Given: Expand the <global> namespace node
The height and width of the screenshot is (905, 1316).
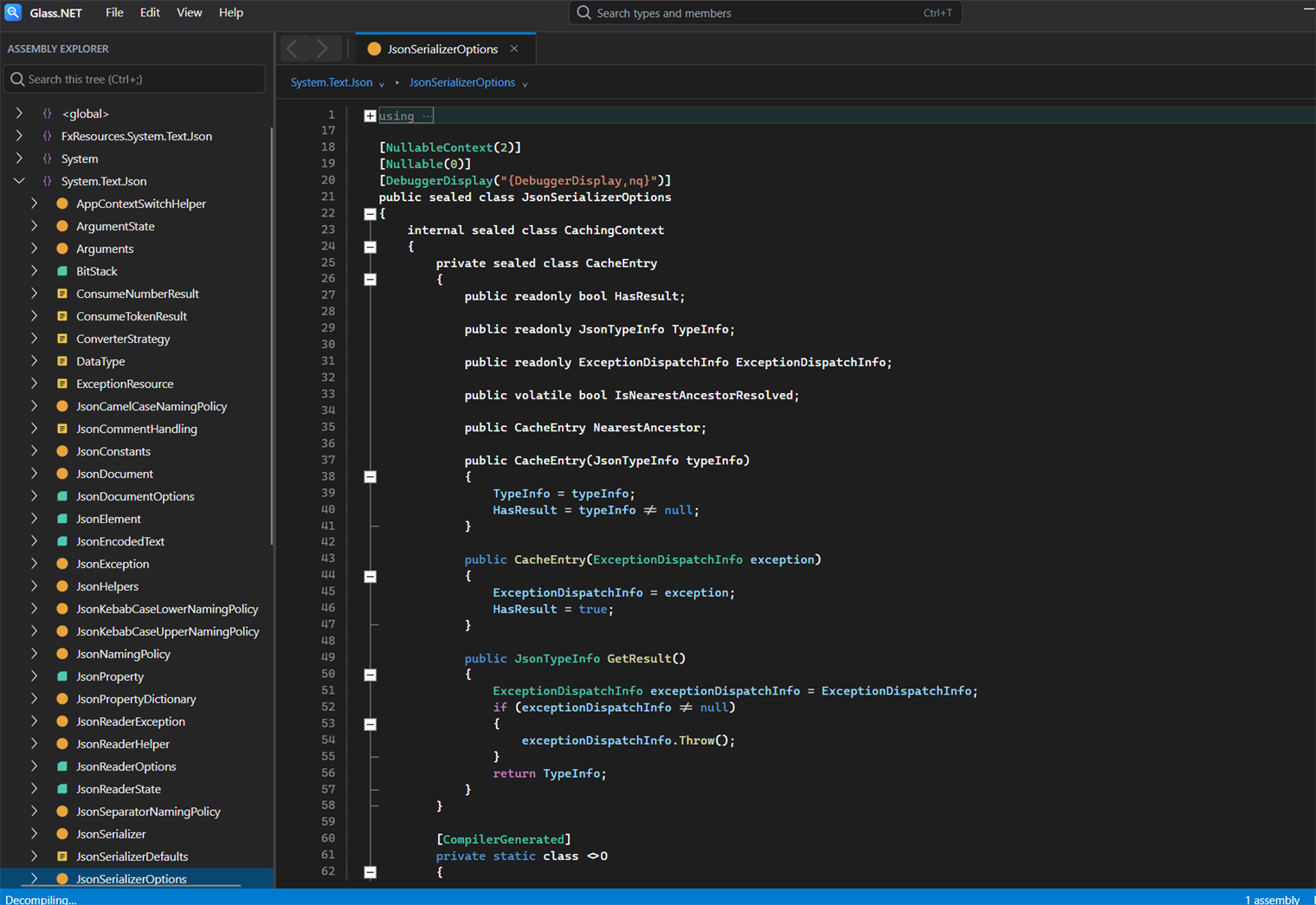Looking at the screenshot, I should pyautogui.click(x=19, y=113).
